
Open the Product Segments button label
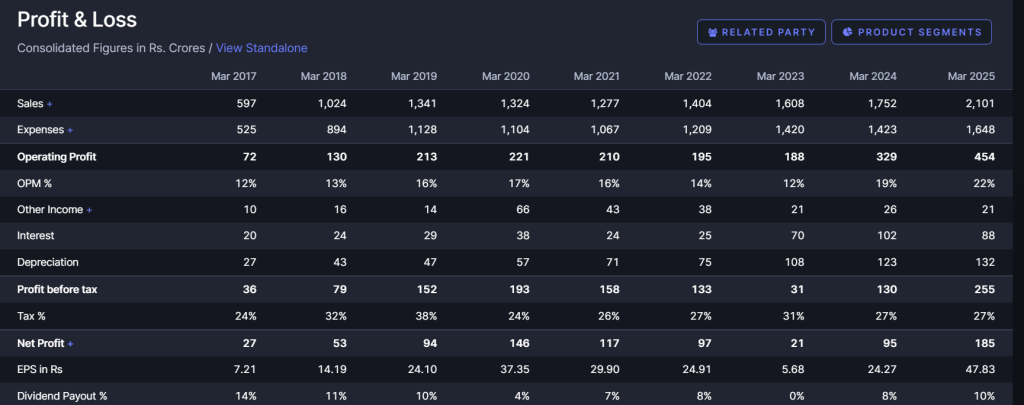click(x=919, y=32)
